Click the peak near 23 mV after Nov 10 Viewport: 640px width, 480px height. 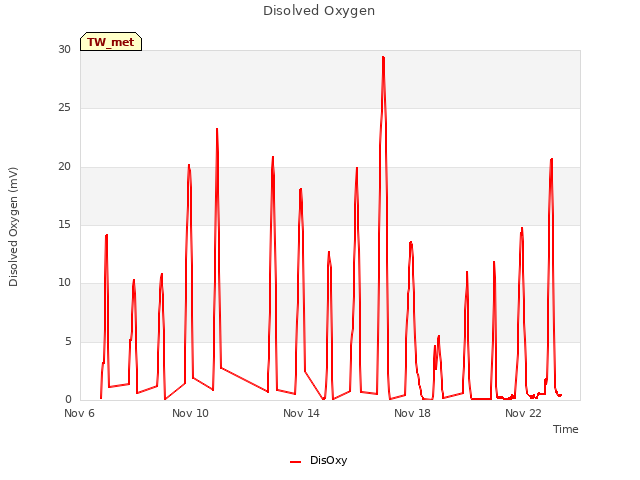(217, 129)
